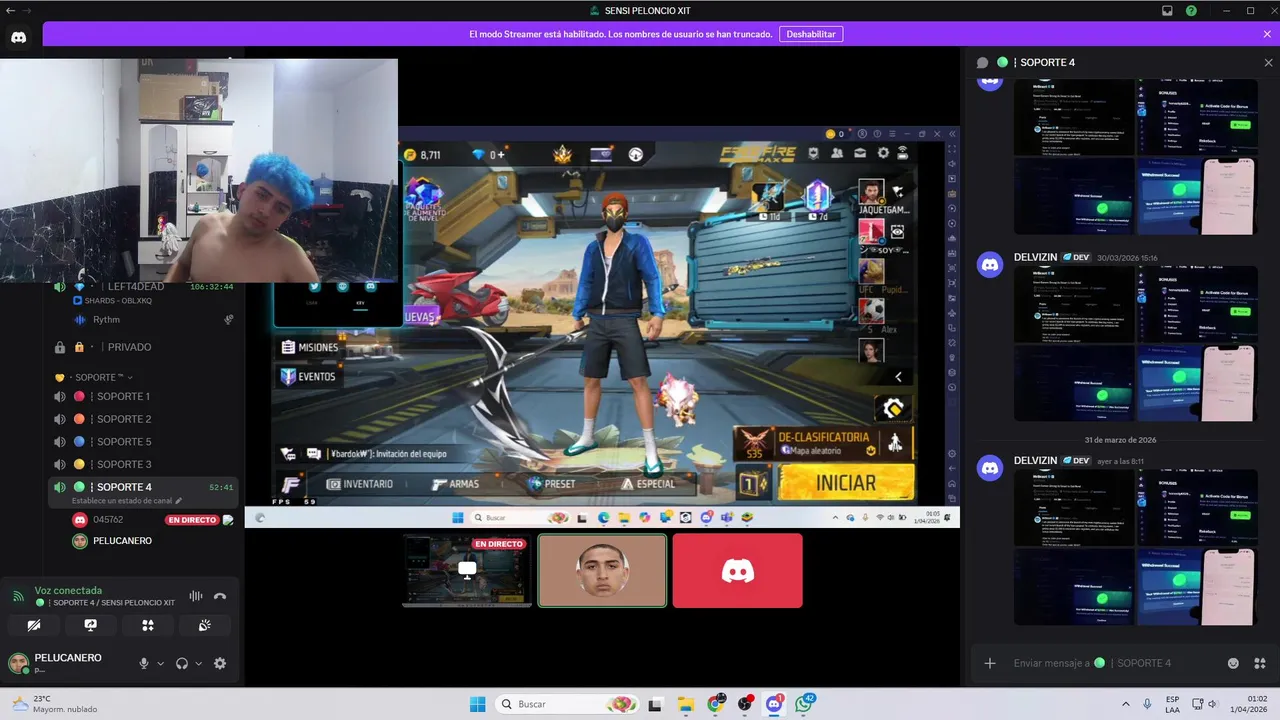Collapse friends list arrow in streamed game
This screenshot has width=1280, height=720.
click(898, 377)
